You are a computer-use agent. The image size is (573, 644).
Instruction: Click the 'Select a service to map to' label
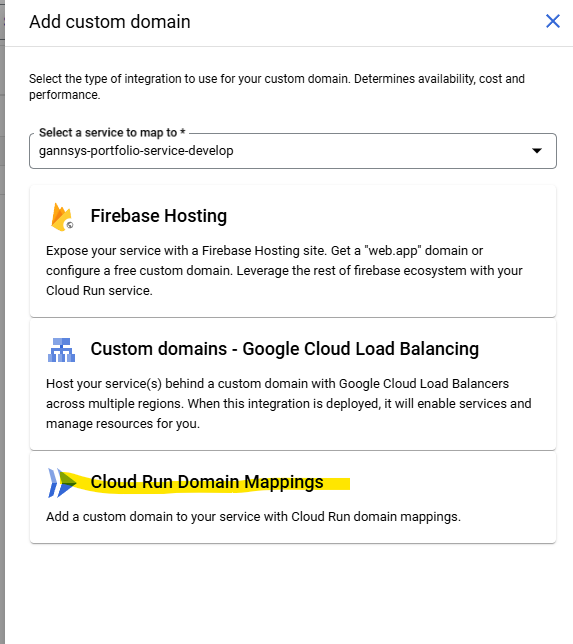pos(112,133)
